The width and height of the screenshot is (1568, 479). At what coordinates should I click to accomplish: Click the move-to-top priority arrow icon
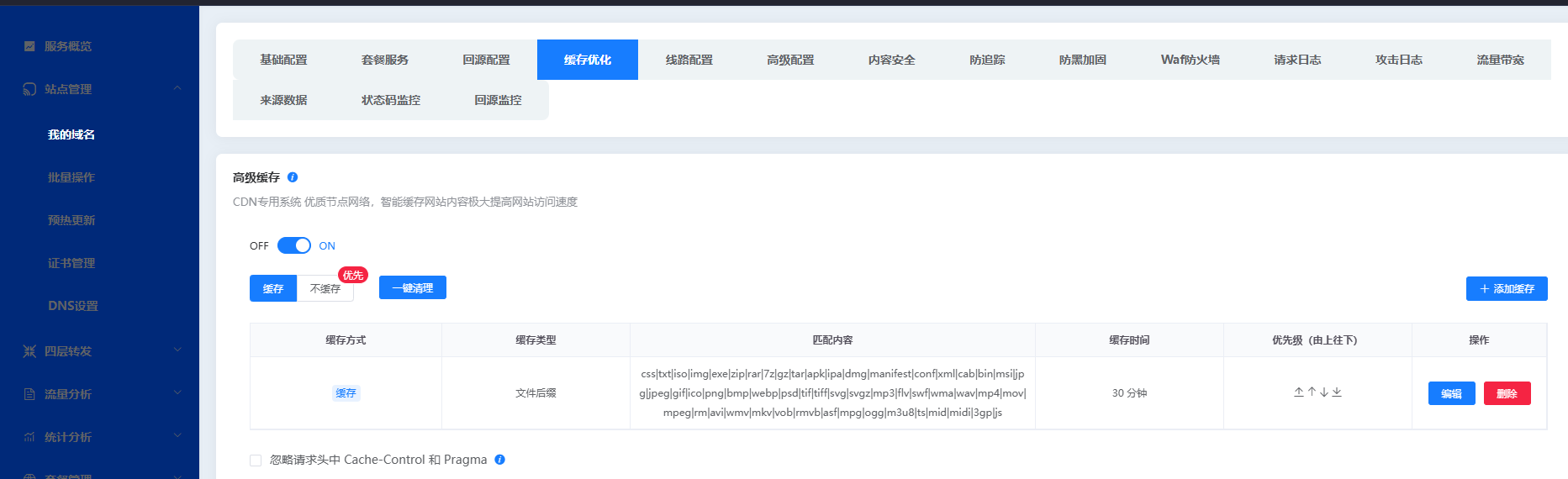pyautogui.click(x=1299, y=392)
